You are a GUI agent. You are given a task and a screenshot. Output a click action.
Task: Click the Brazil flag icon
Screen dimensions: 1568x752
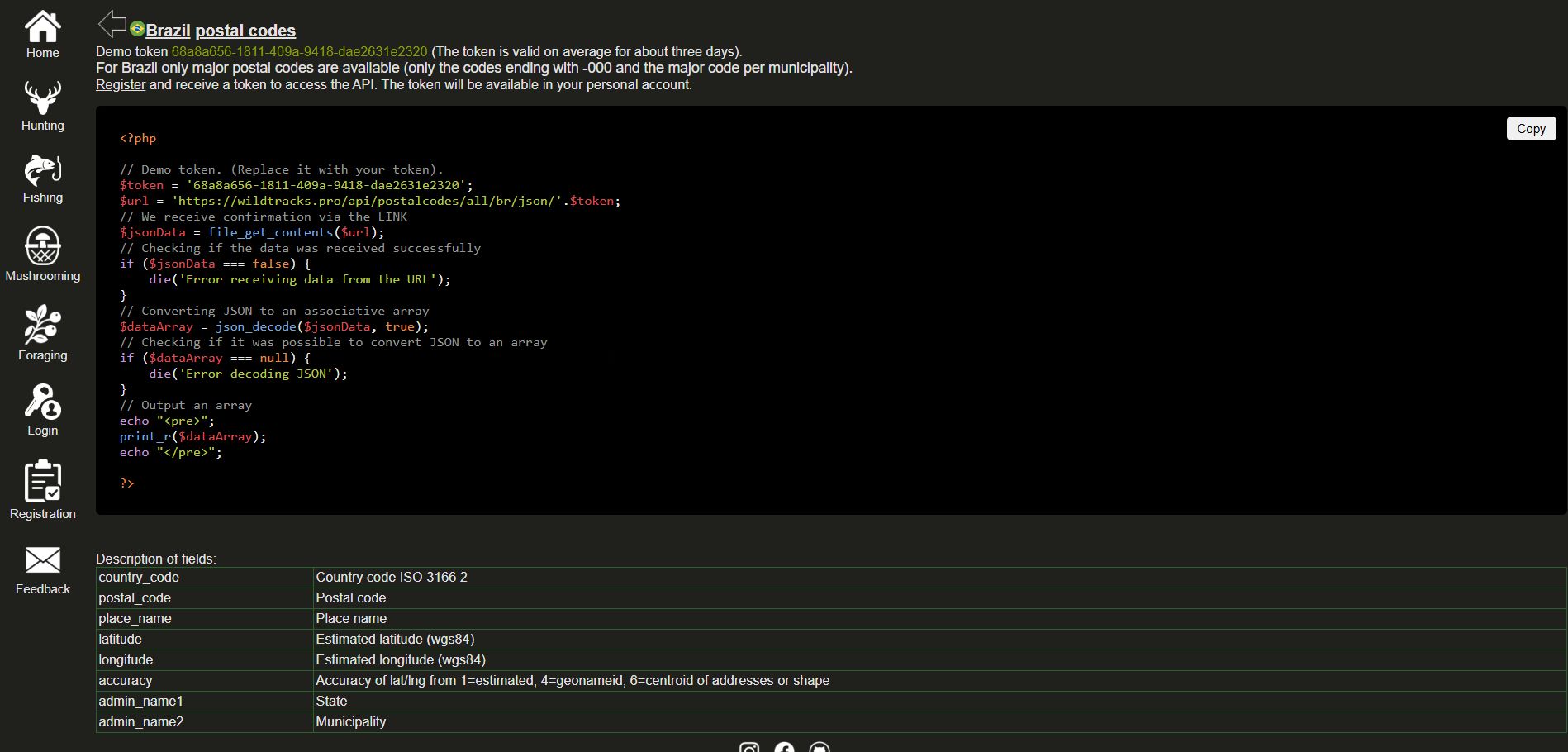137,29
